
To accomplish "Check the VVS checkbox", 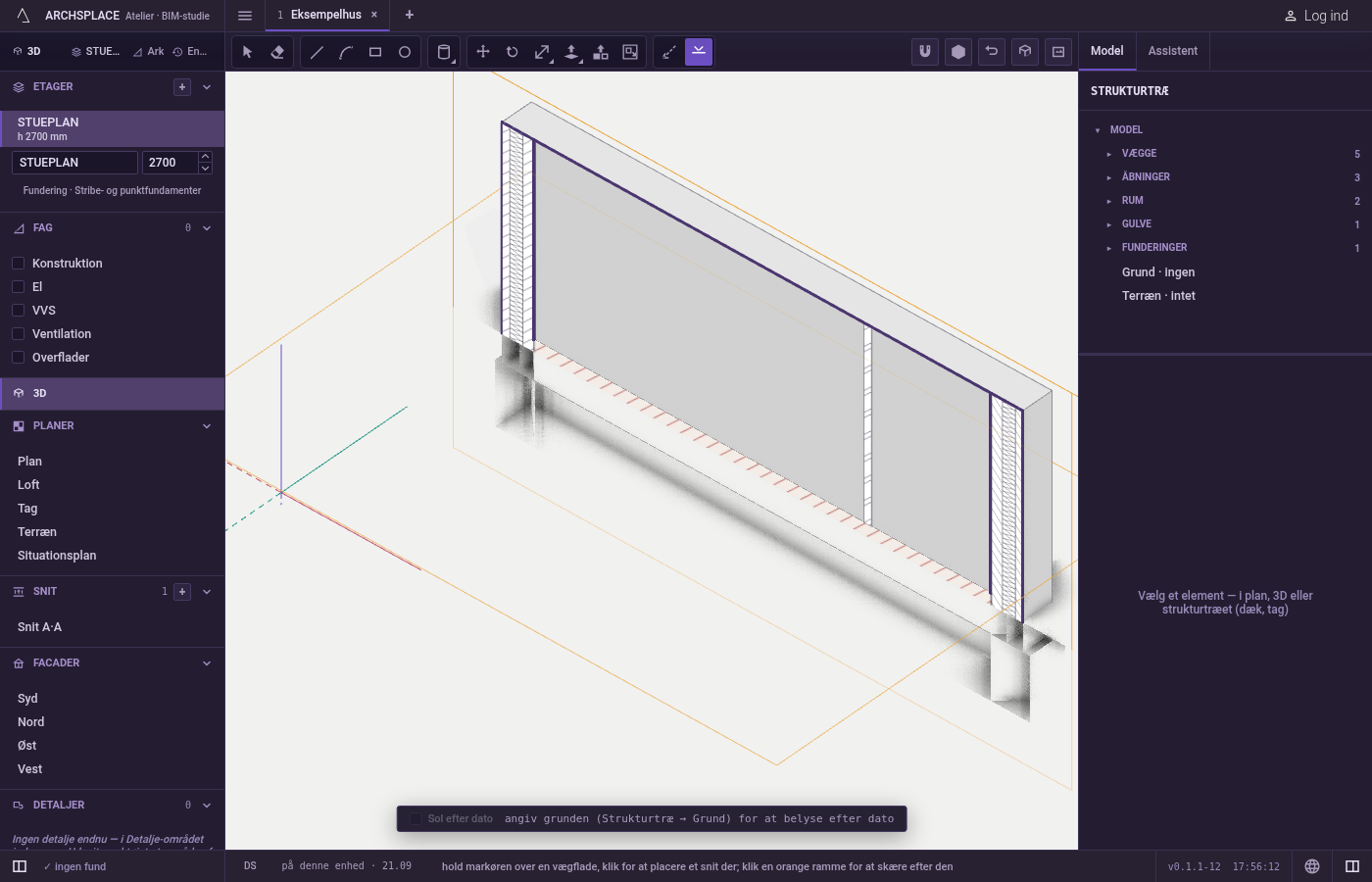I will click(x=18, y=310).
